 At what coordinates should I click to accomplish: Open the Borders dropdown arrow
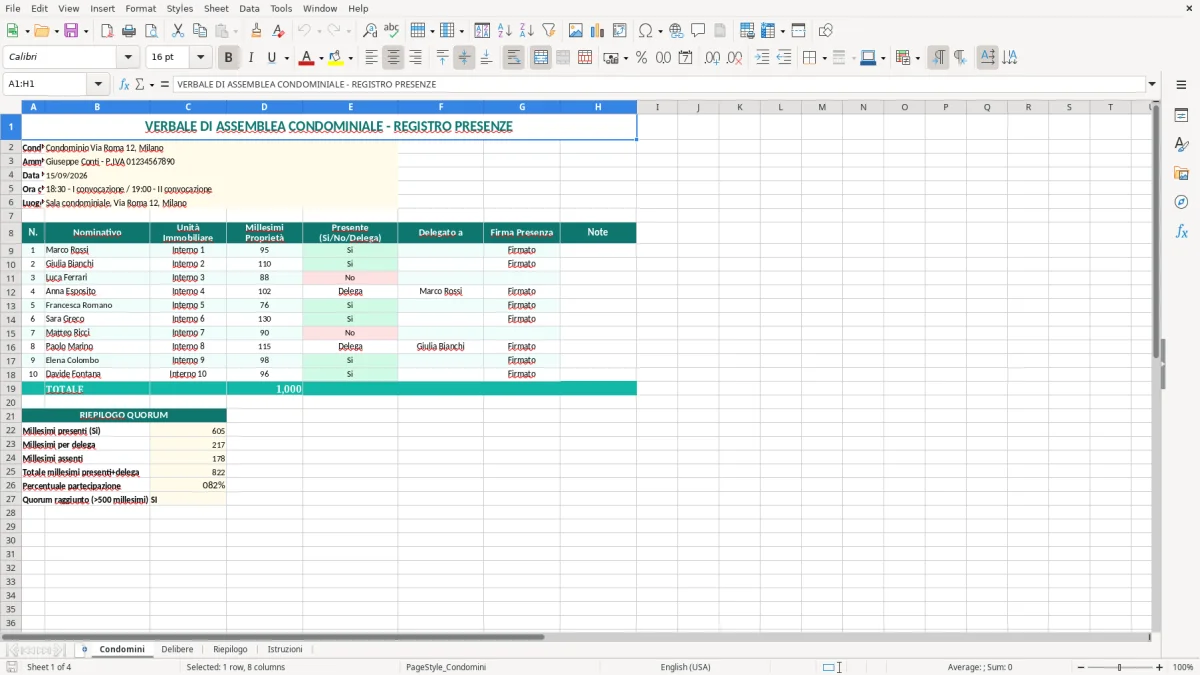[x=824, y=58]
